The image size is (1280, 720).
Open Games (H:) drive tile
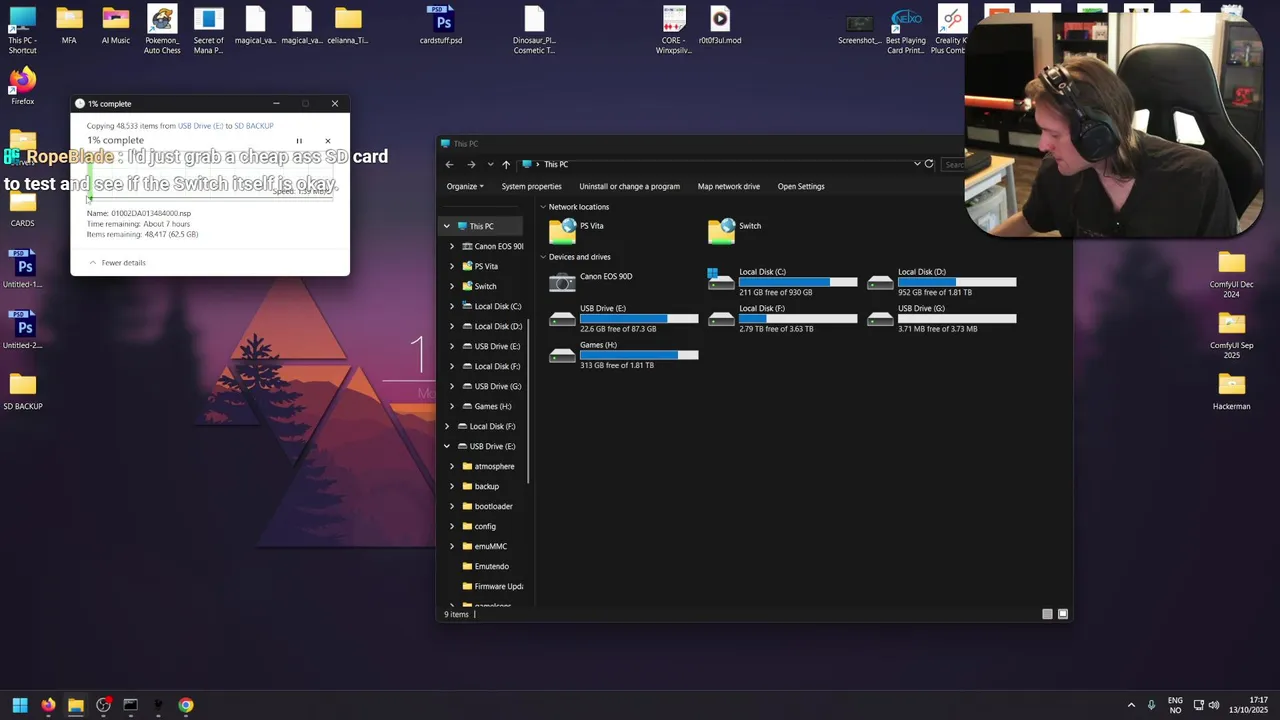tap(623, 356)
